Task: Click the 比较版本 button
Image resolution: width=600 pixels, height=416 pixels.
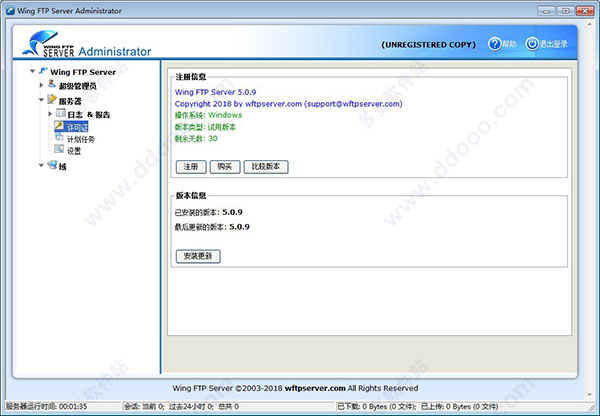Action: [x=266, y=167]
